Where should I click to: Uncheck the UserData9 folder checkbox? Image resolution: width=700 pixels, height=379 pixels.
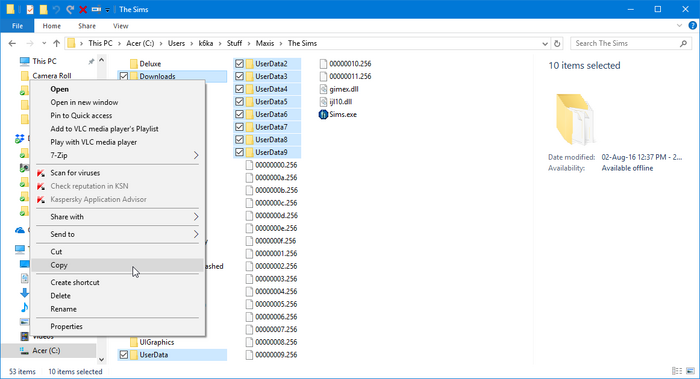point(239,152)
